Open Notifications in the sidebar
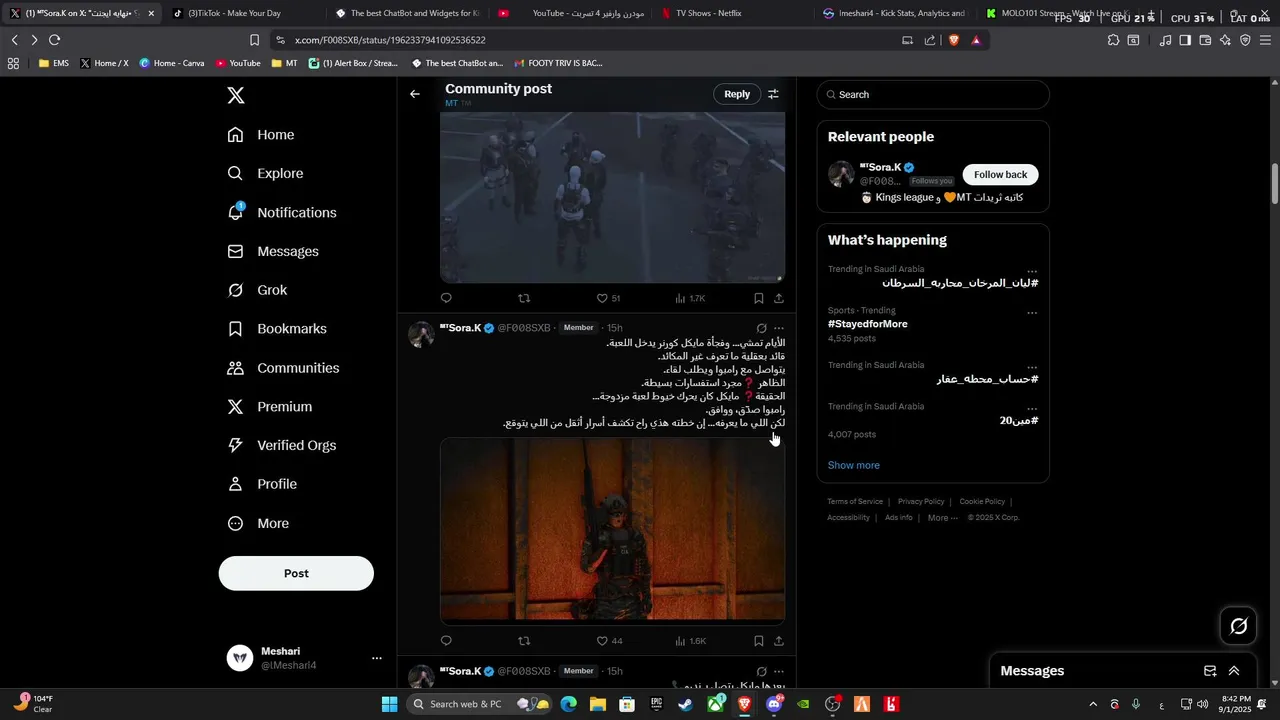The width and height of the screenshot is (1280, 720). pos(282,212)
